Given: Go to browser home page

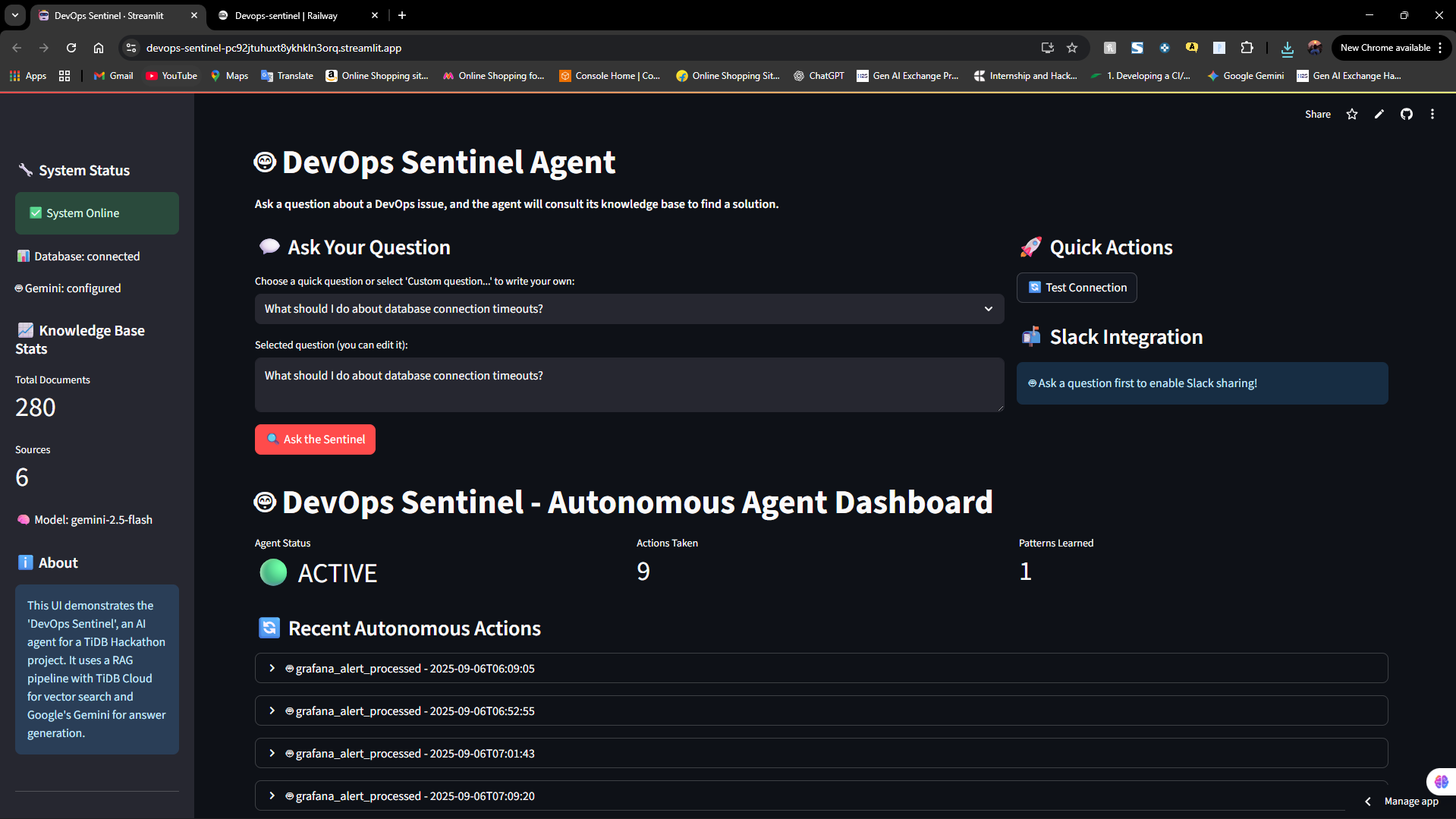Looking at the screenshot, I should [x=99, y=48].
